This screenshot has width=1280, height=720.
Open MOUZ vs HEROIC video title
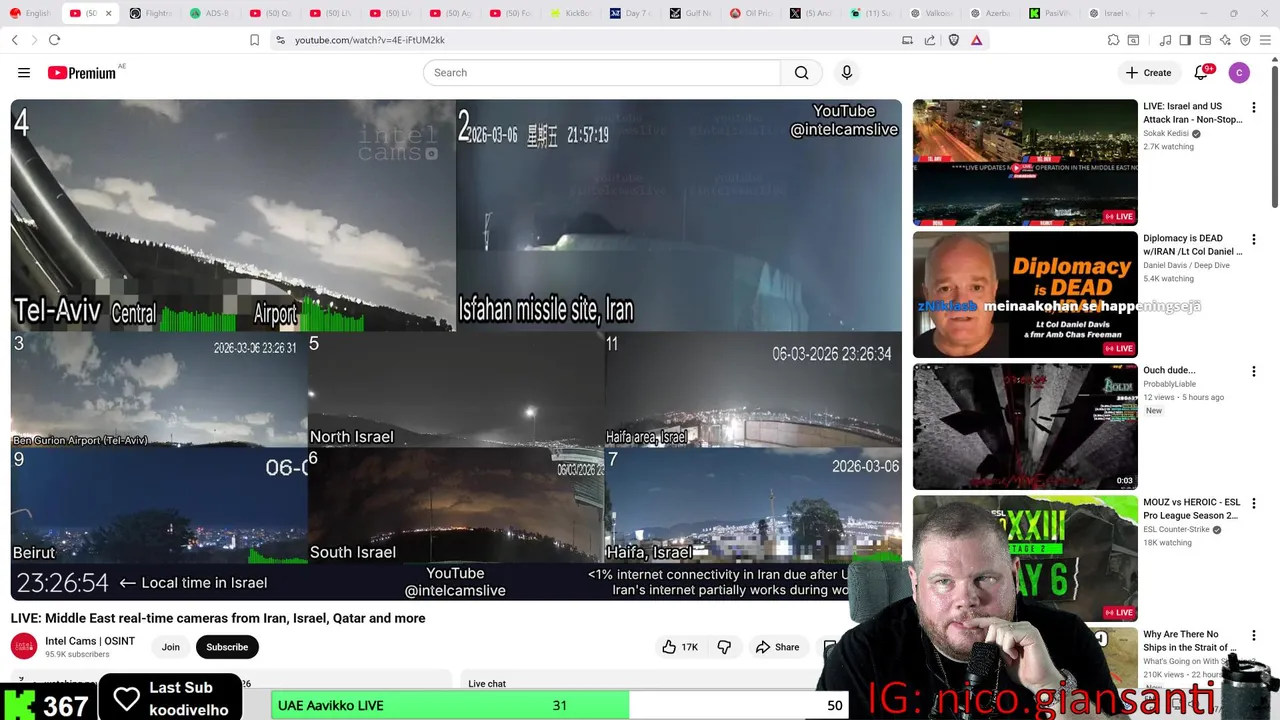click(x=1192, y=509)
